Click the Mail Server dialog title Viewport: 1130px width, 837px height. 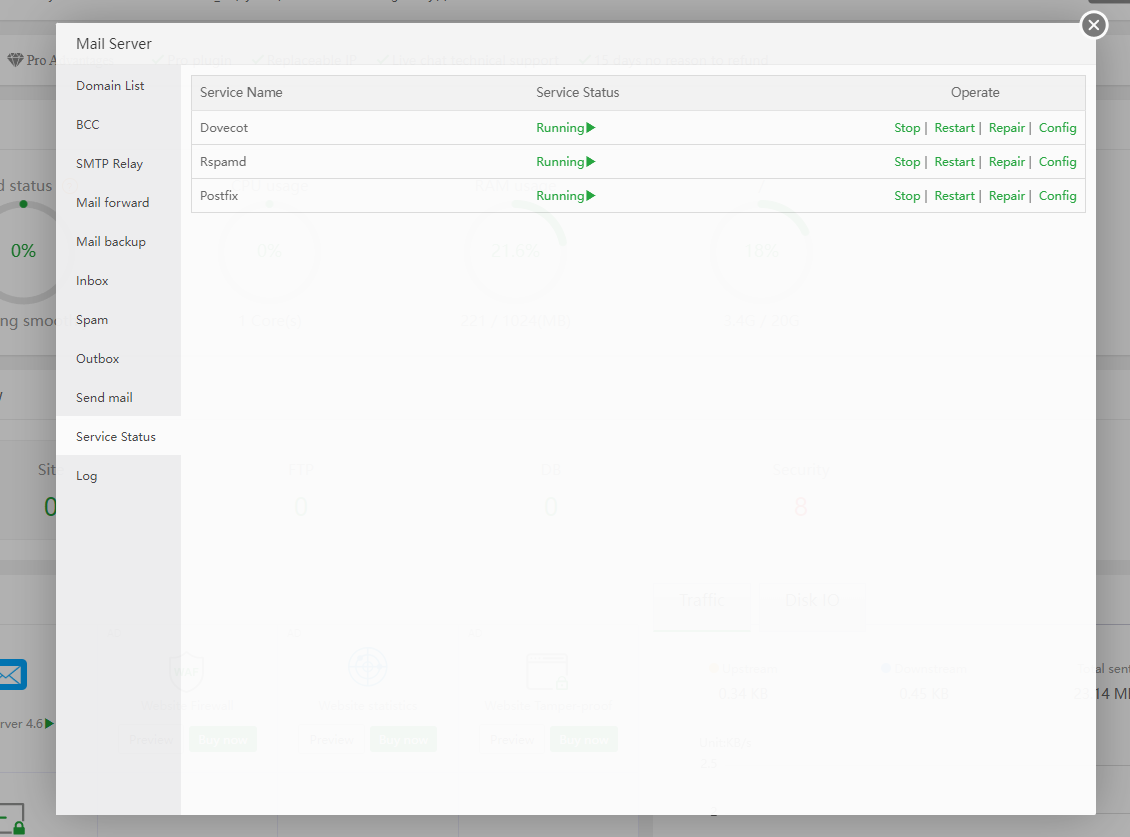114,44
